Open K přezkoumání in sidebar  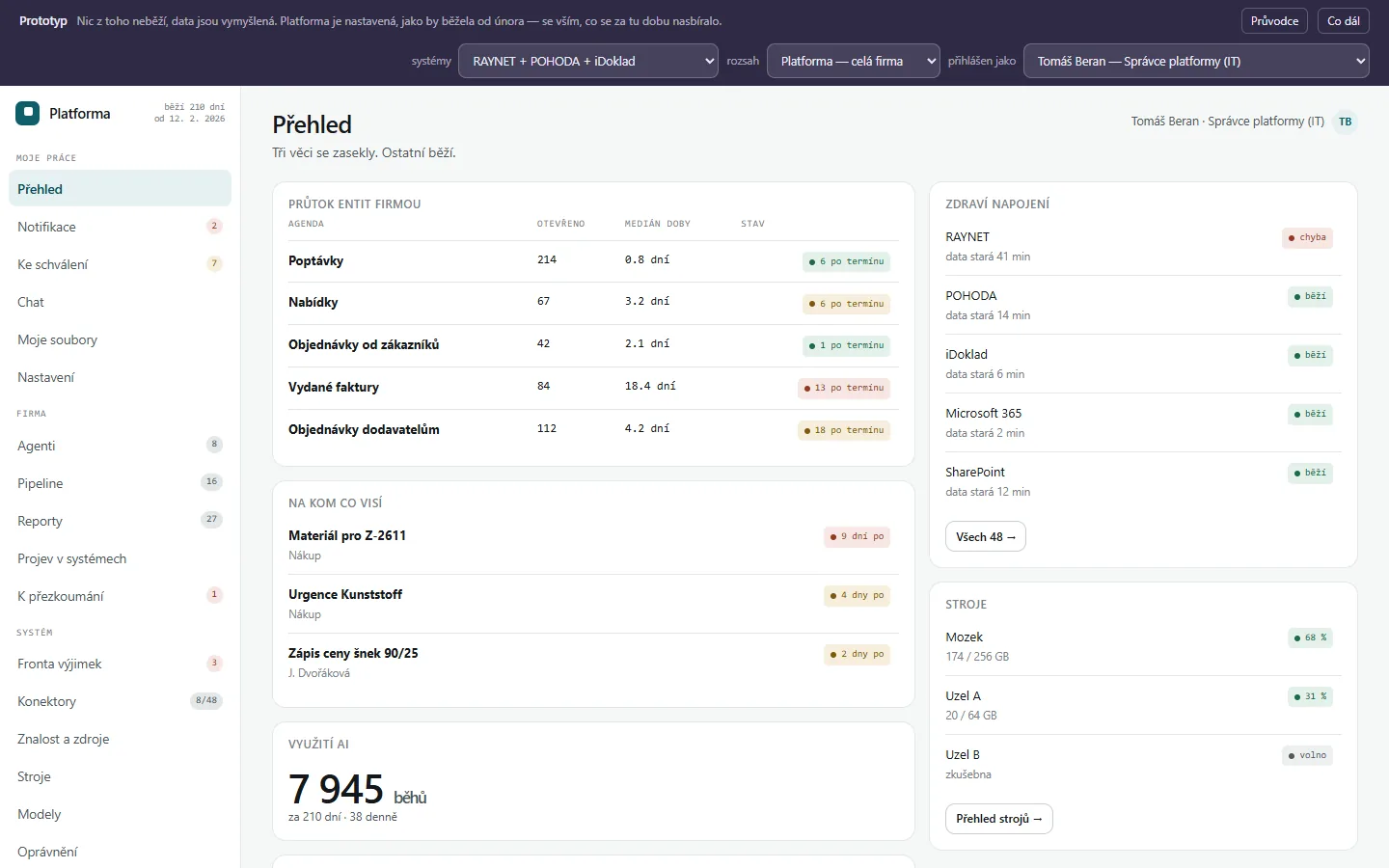click(x=120, y=596)
